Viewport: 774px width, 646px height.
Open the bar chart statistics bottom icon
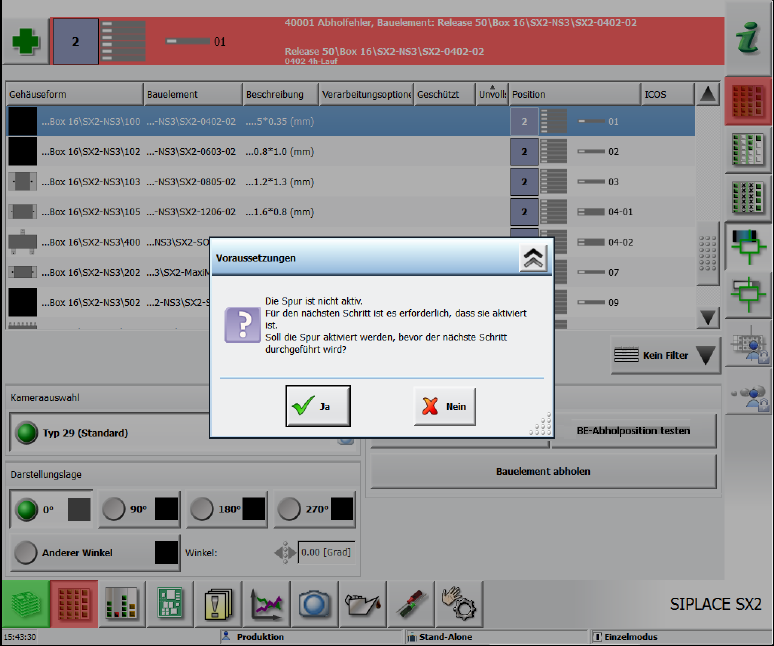coord(122,603)
